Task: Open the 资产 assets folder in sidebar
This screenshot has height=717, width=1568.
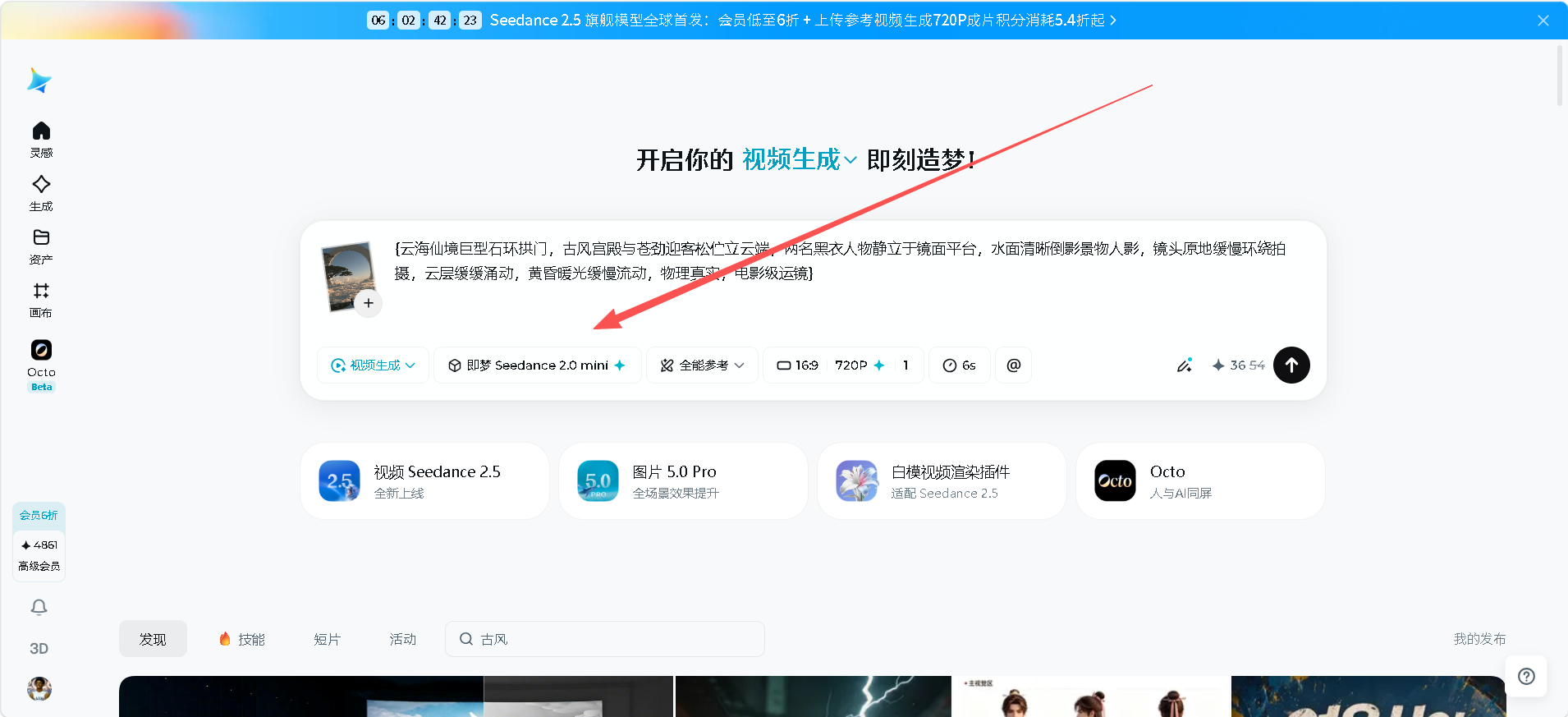Action: click(41, 246)
